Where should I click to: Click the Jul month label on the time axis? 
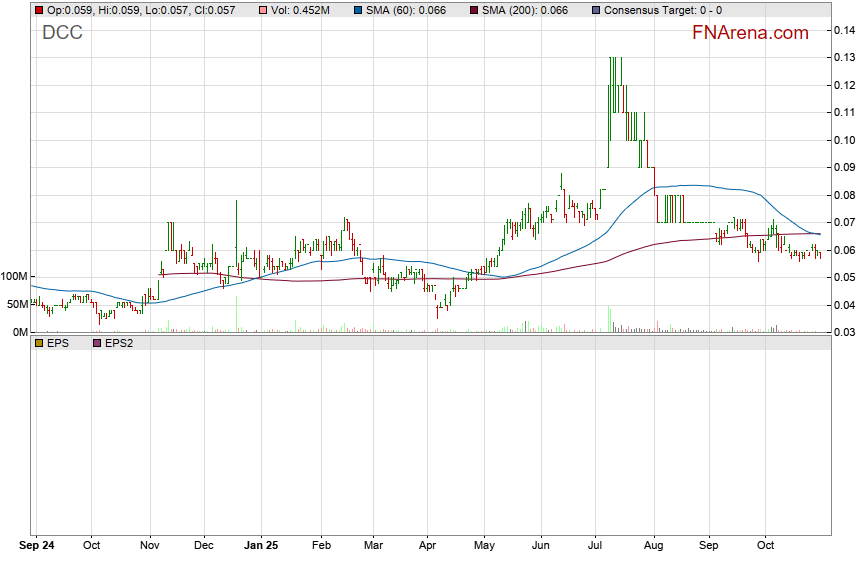[597, 547]
